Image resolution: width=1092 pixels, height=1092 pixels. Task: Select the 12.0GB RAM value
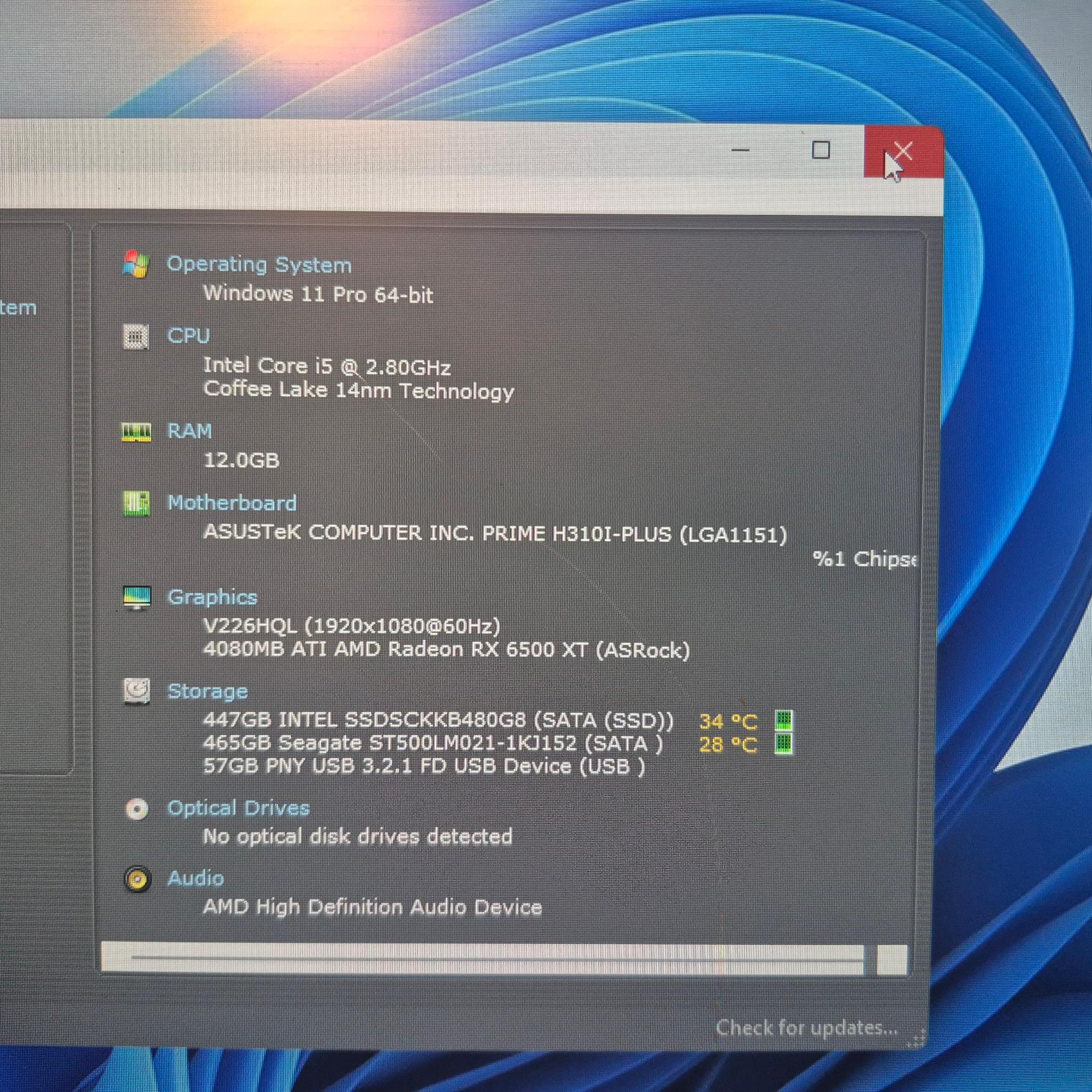242,461
